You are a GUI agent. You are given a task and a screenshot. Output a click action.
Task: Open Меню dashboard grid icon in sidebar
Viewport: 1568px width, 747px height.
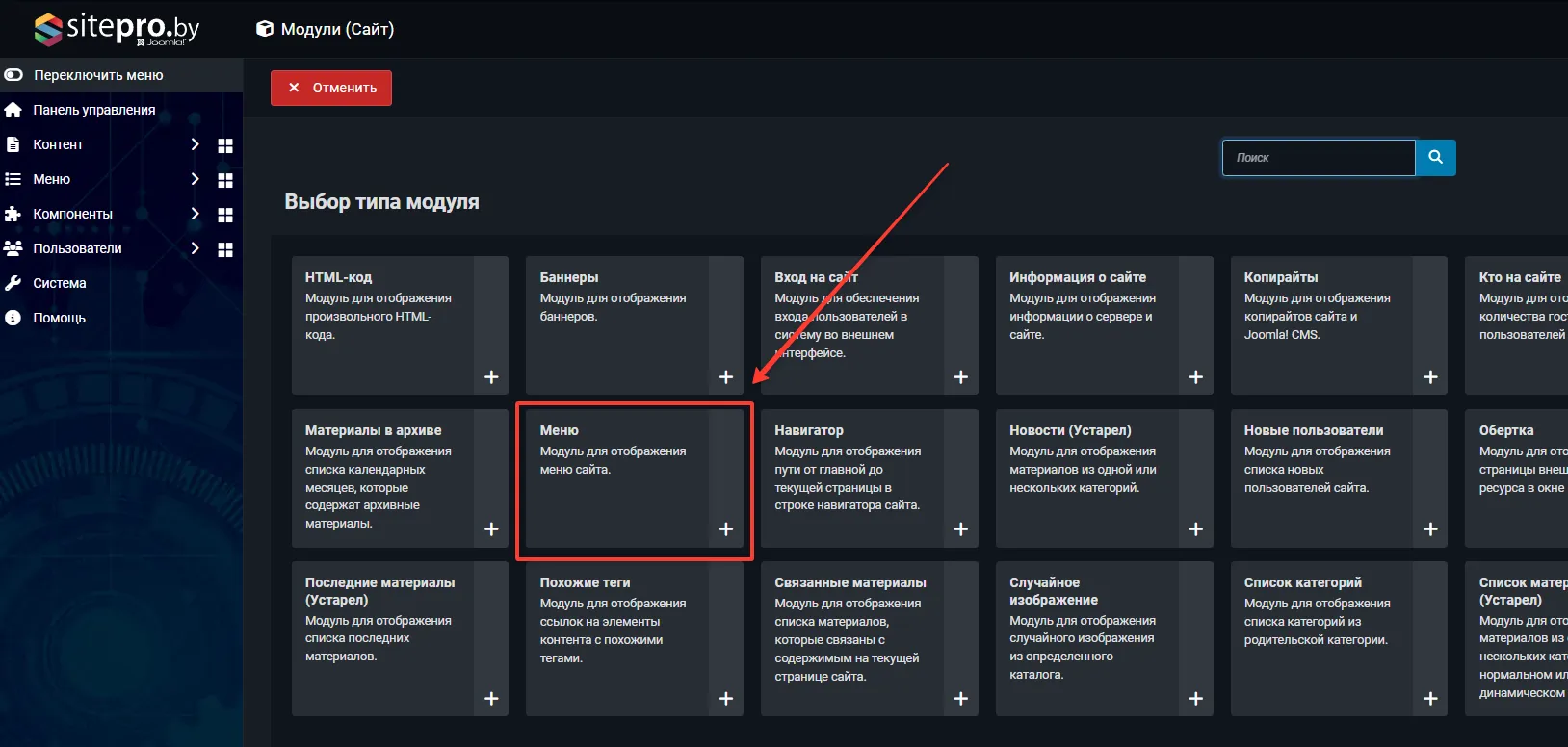click(x=225, y=180)
